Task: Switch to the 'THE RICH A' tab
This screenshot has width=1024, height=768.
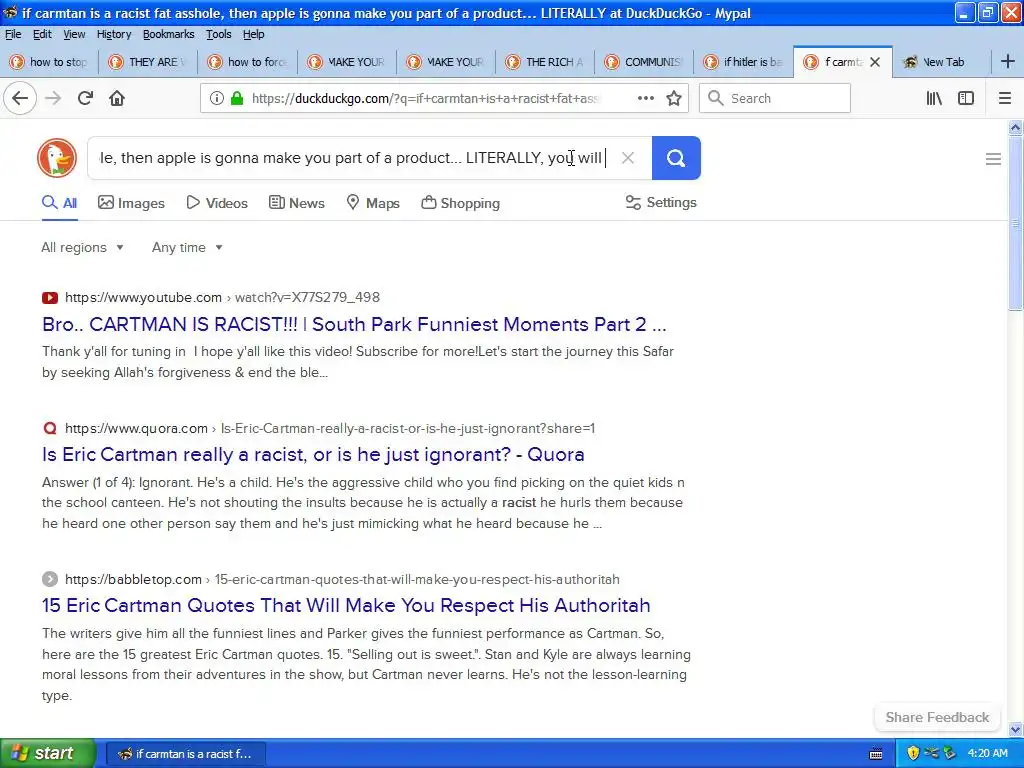Action: tap(545, 62)
